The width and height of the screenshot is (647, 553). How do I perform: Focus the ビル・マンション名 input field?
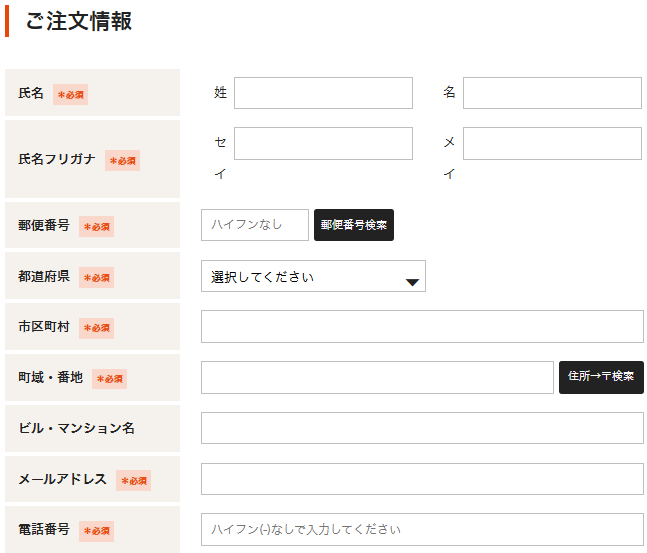(x=422, y=428)
